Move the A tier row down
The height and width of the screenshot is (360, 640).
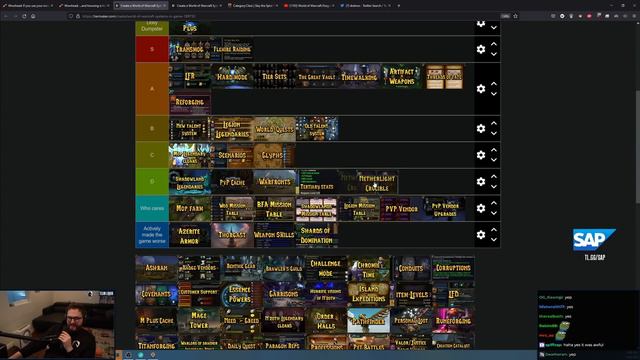(x=494, y=94)
